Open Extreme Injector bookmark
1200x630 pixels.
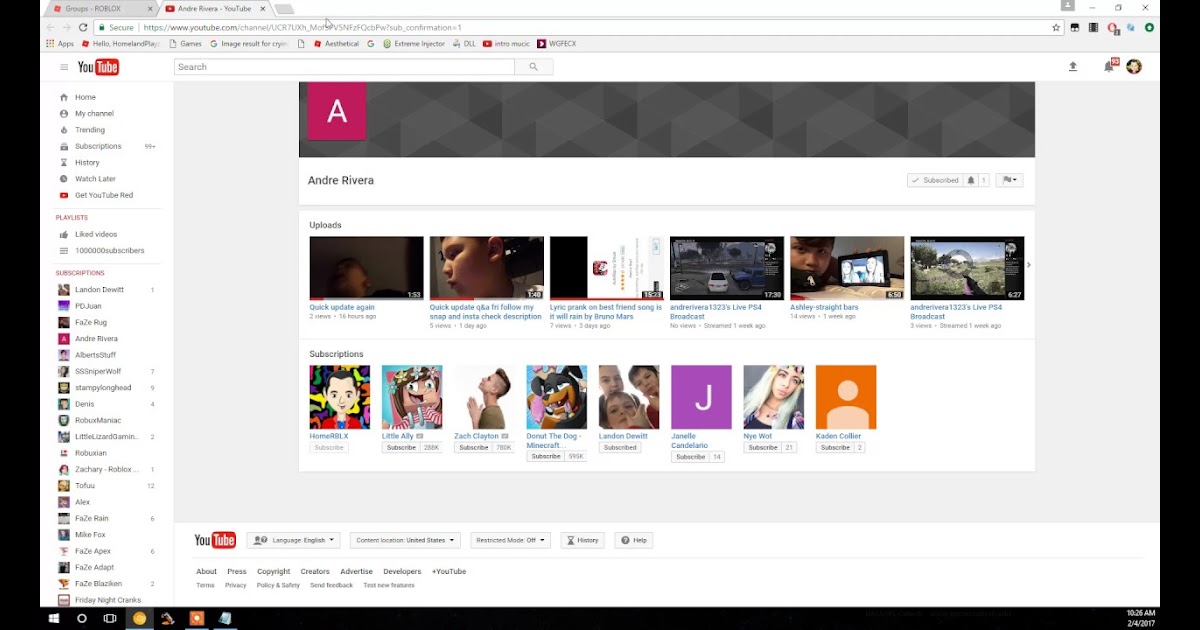coord(413,44)
